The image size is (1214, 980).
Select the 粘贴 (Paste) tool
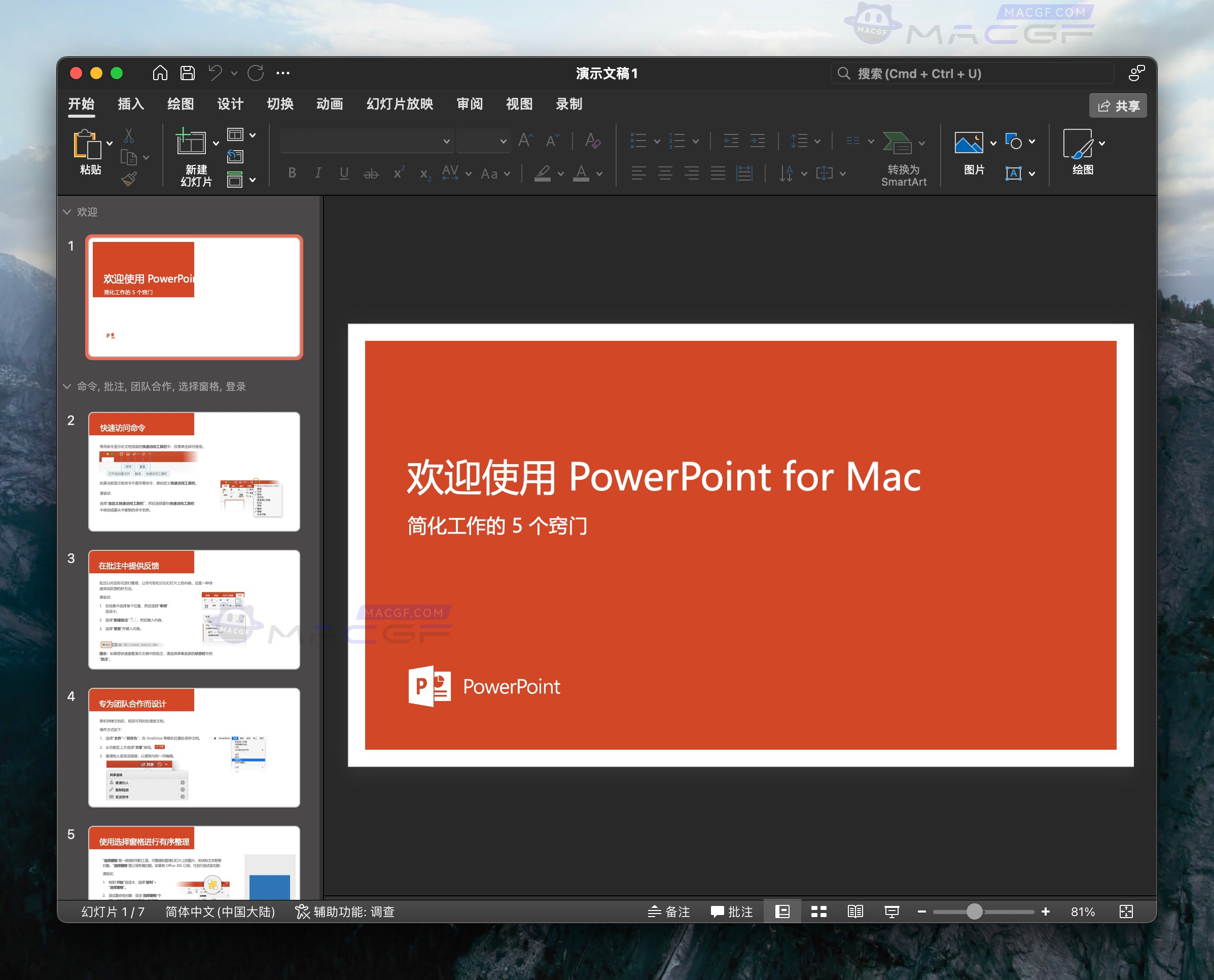click(88, 153)
